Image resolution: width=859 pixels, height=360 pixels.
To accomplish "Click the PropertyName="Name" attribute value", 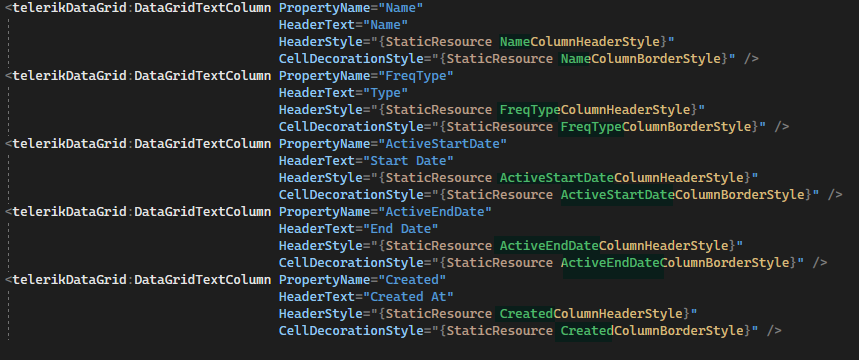I will tap(401, 8).
